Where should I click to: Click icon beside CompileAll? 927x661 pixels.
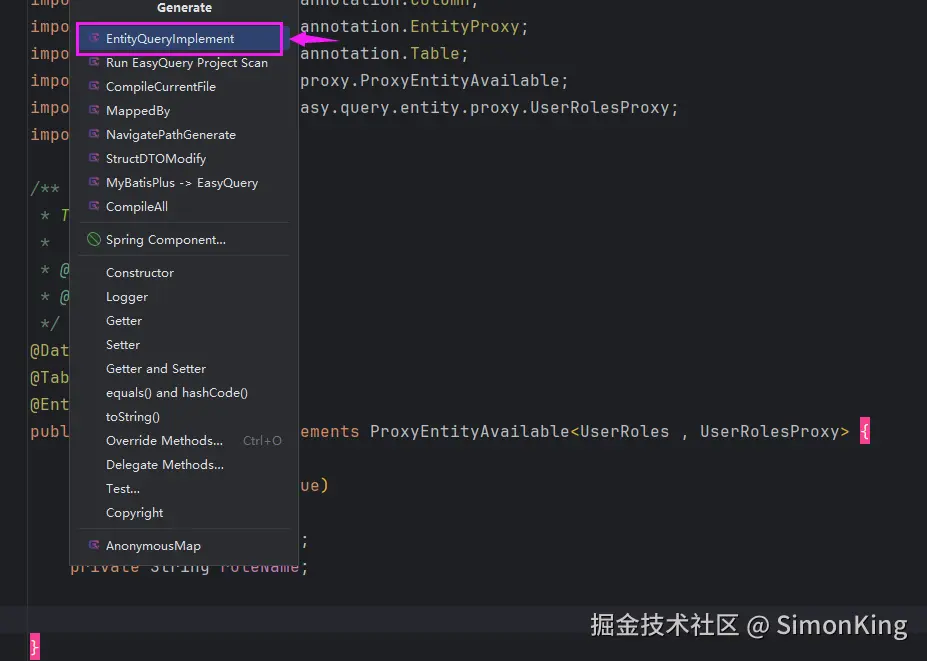tap(93, 206)
